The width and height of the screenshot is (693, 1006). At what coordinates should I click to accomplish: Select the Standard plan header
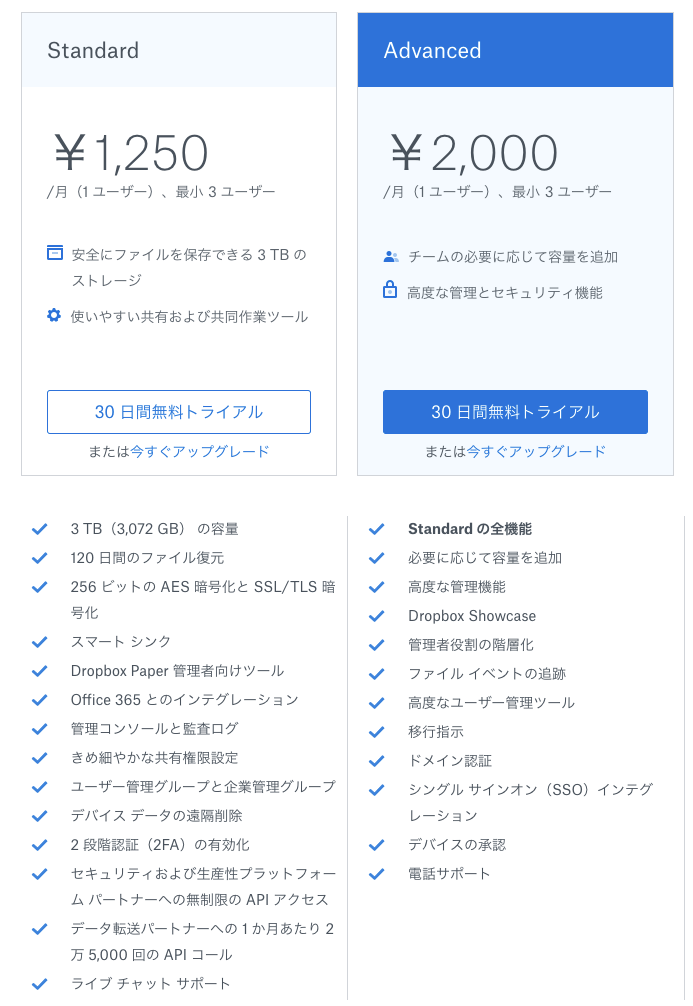(x=179, y=50)
